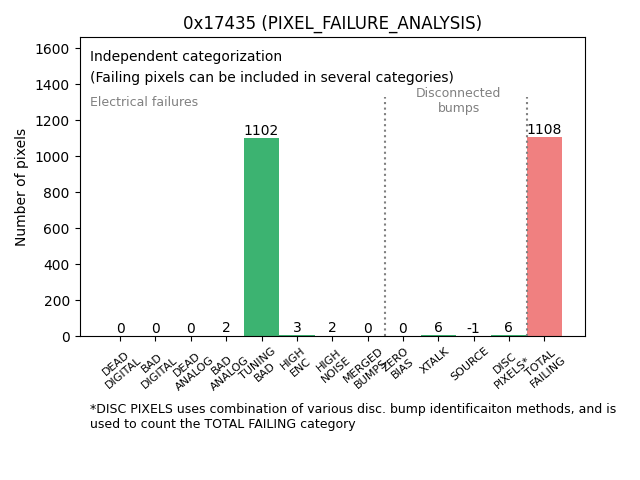Click the SOURCE axis label
This screenshot has height=480, width=640.
point(471,361)
